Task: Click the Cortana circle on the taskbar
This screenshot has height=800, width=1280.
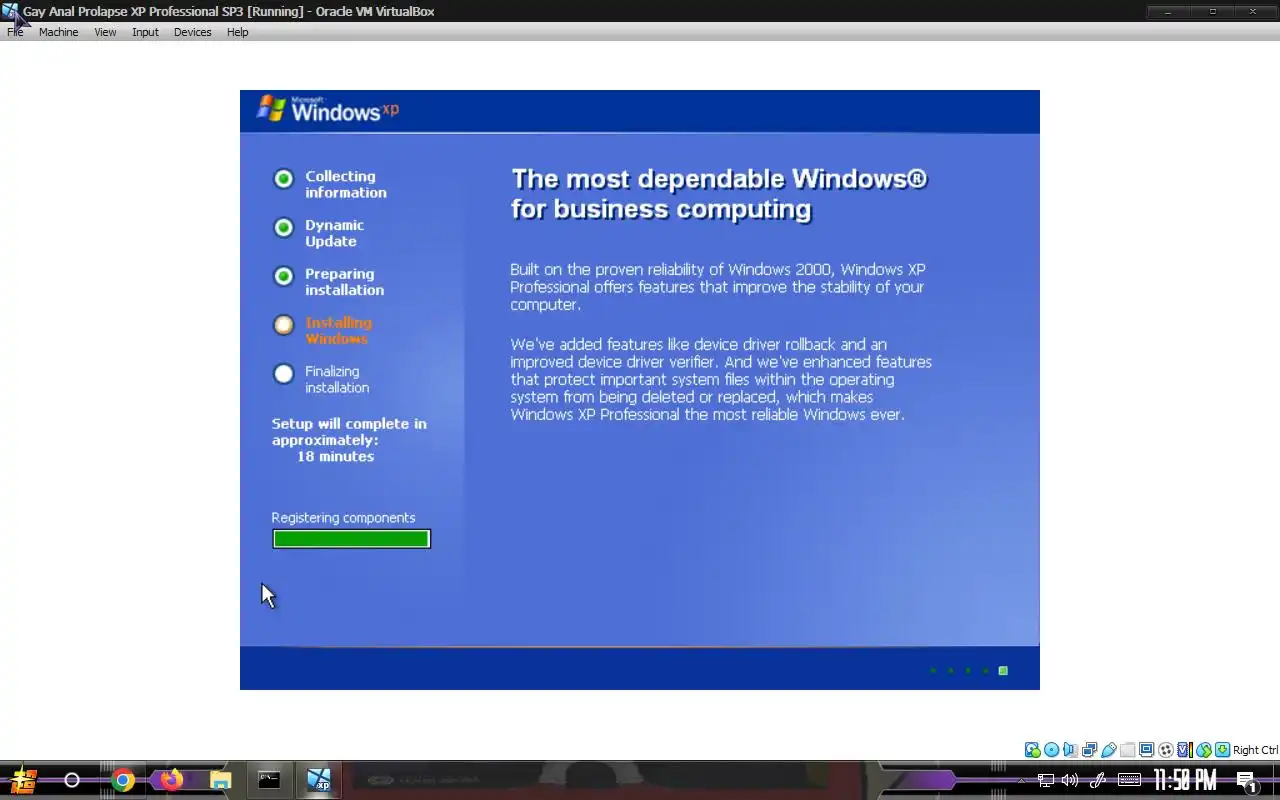Action: pos(72,780)
